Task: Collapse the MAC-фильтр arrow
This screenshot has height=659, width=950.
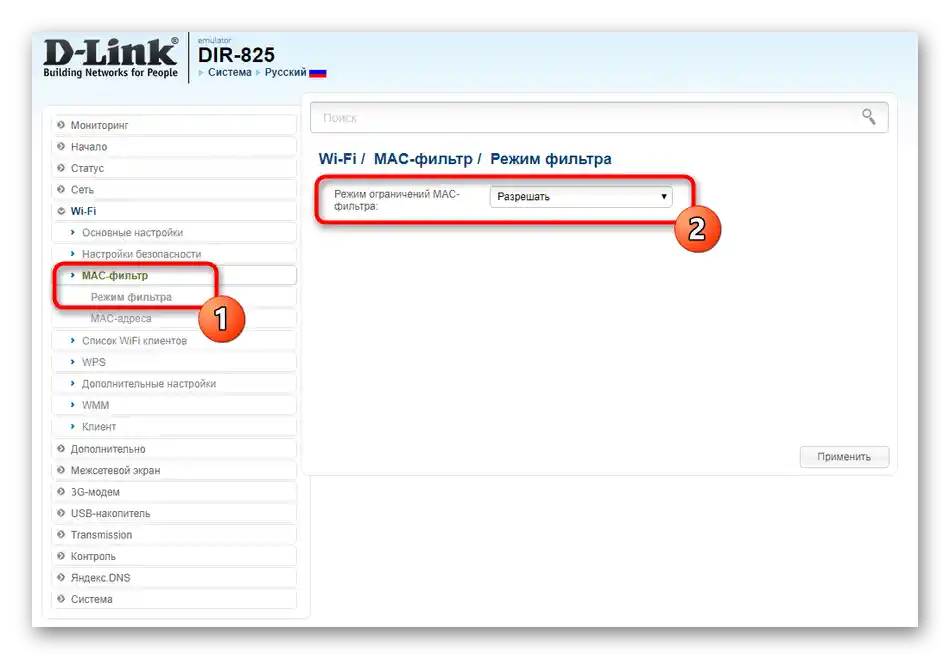Action: click(73, 276)
